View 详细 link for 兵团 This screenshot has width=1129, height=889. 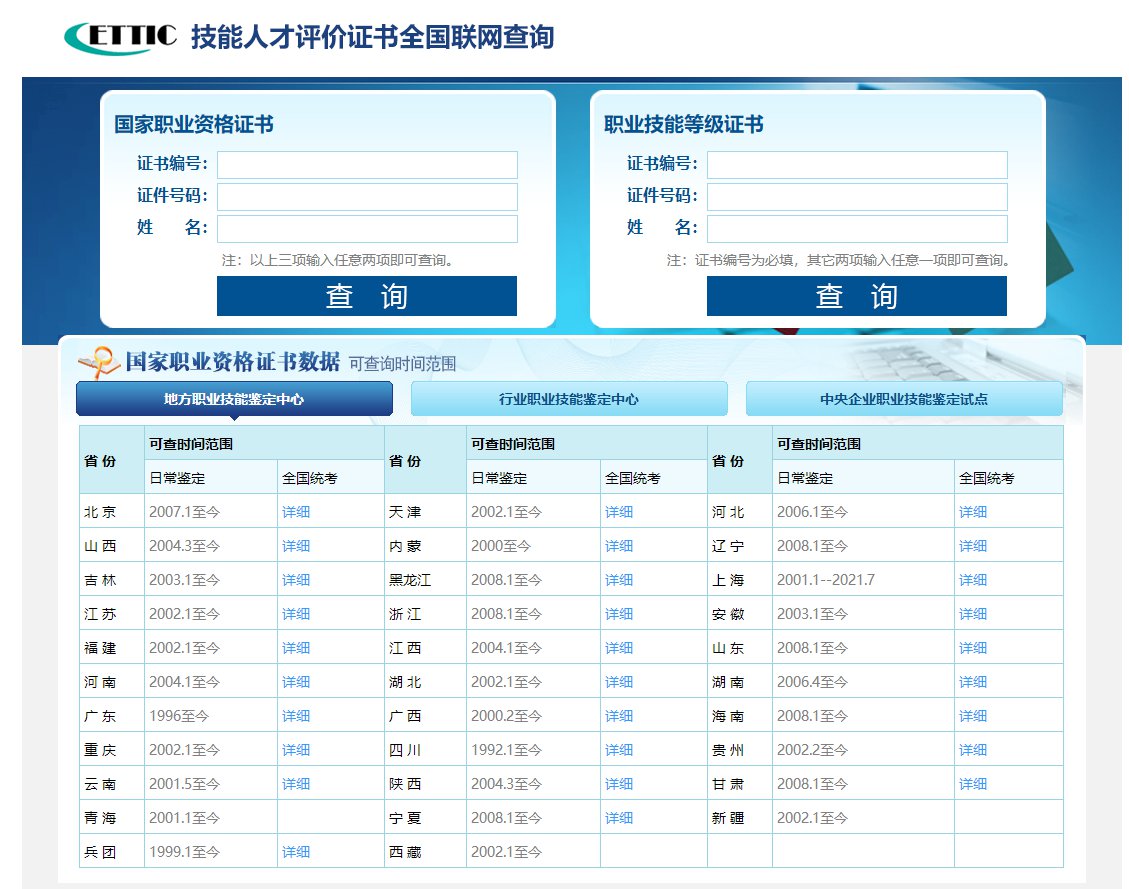click(296, 852)
